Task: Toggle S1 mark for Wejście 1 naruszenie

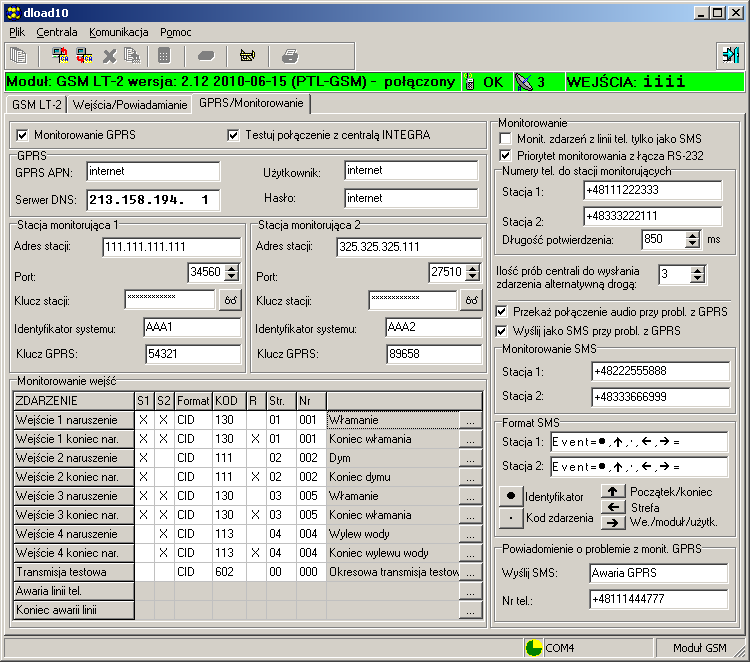Action: click(143, 420)
